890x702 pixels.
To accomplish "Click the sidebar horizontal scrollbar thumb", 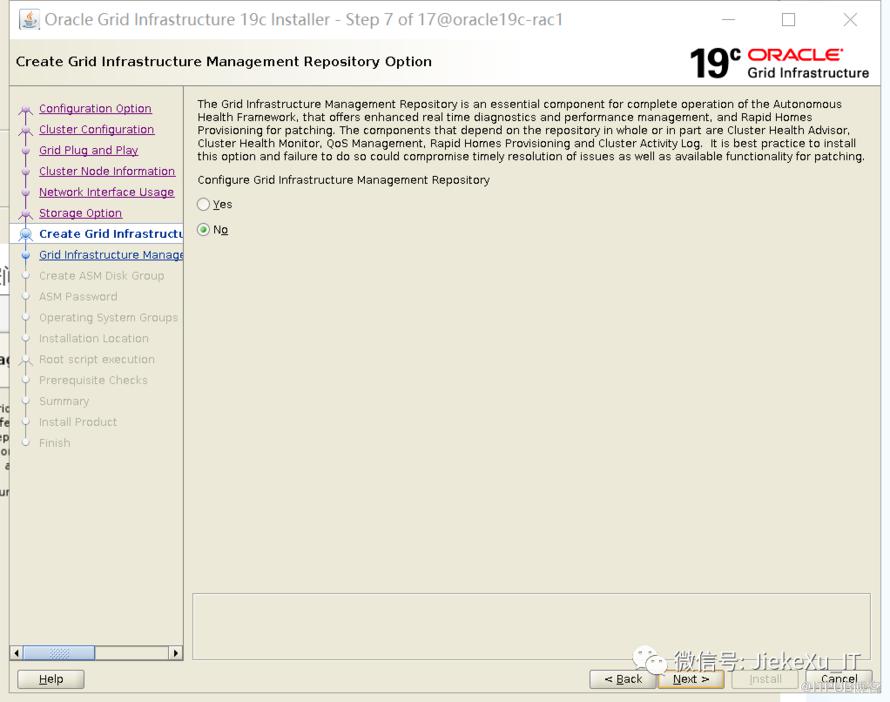I will coord(59,653).
